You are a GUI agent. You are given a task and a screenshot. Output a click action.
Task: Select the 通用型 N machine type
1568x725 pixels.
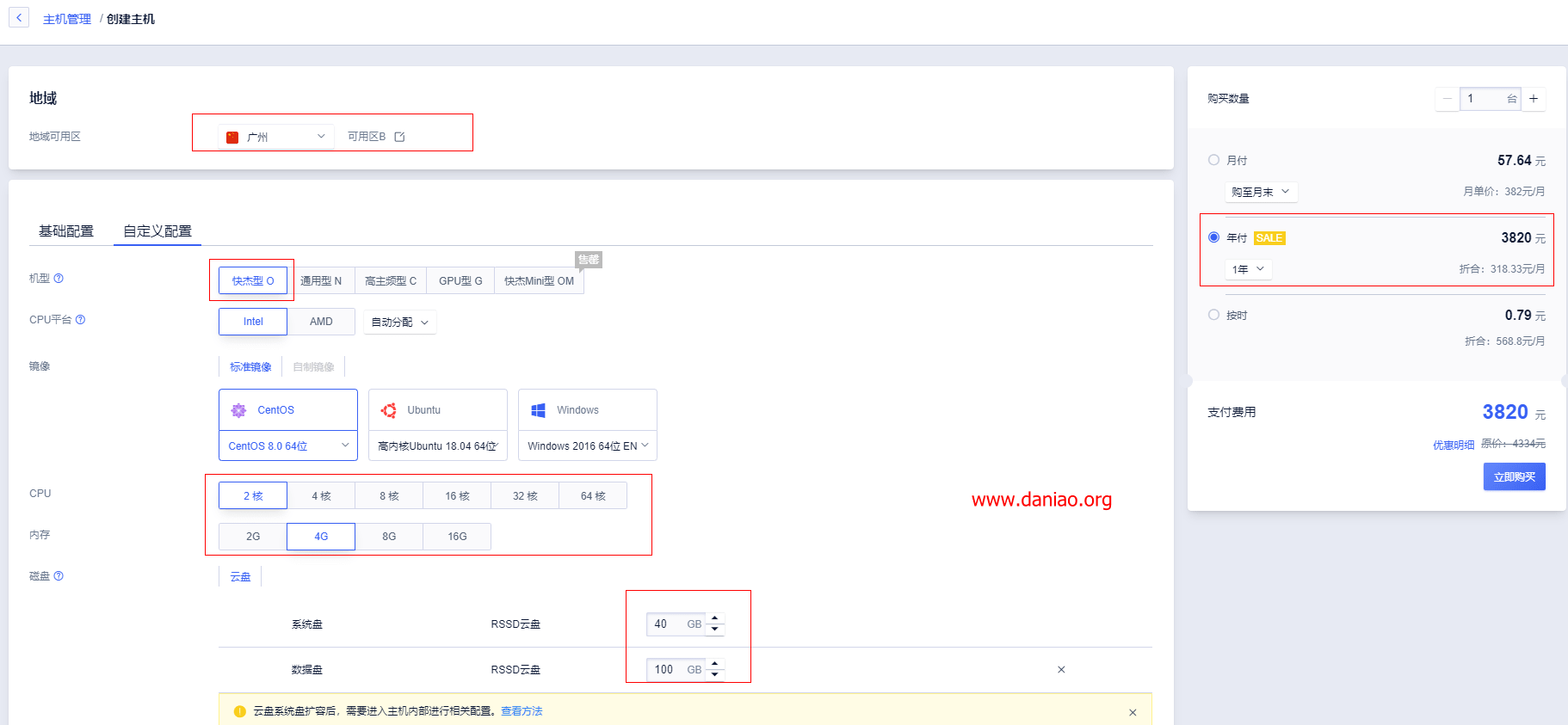(321, 280)
